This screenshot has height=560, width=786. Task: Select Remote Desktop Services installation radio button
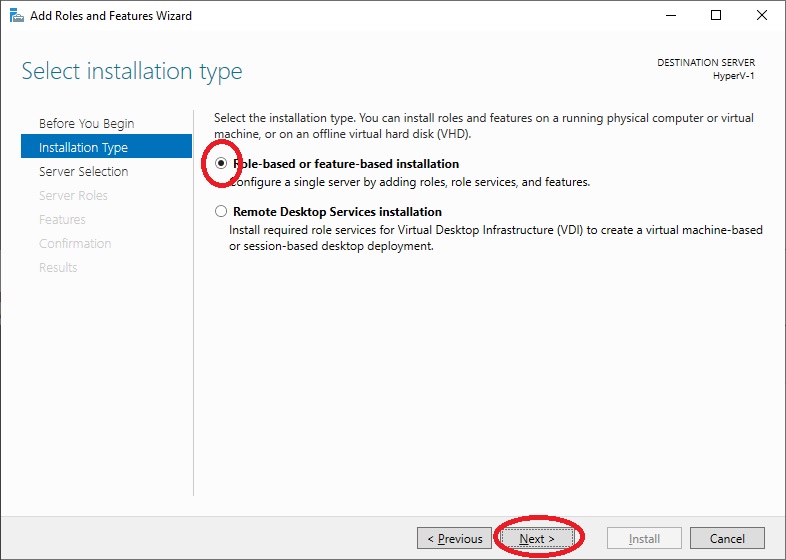coord(221,212)
